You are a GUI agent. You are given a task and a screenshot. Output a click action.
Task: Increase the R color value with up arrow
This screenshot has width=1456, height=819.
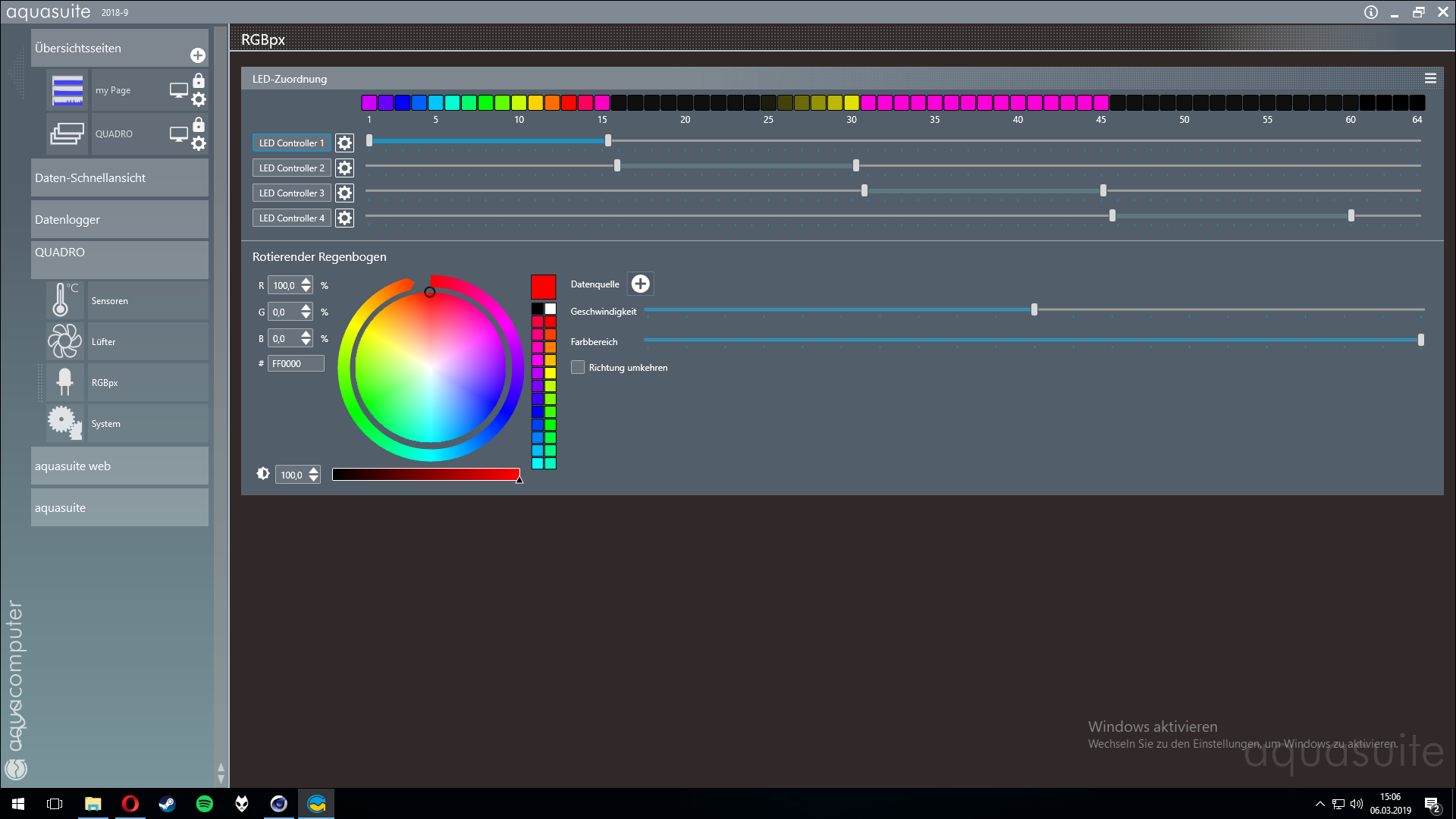(306, 281)
